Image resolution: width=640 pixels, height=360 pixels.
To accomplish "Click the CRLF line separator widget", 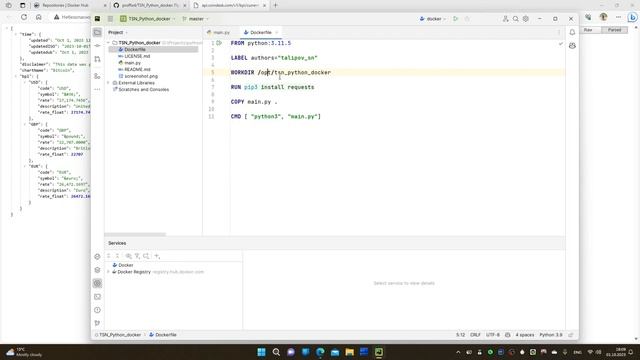I will click(475, 335).
